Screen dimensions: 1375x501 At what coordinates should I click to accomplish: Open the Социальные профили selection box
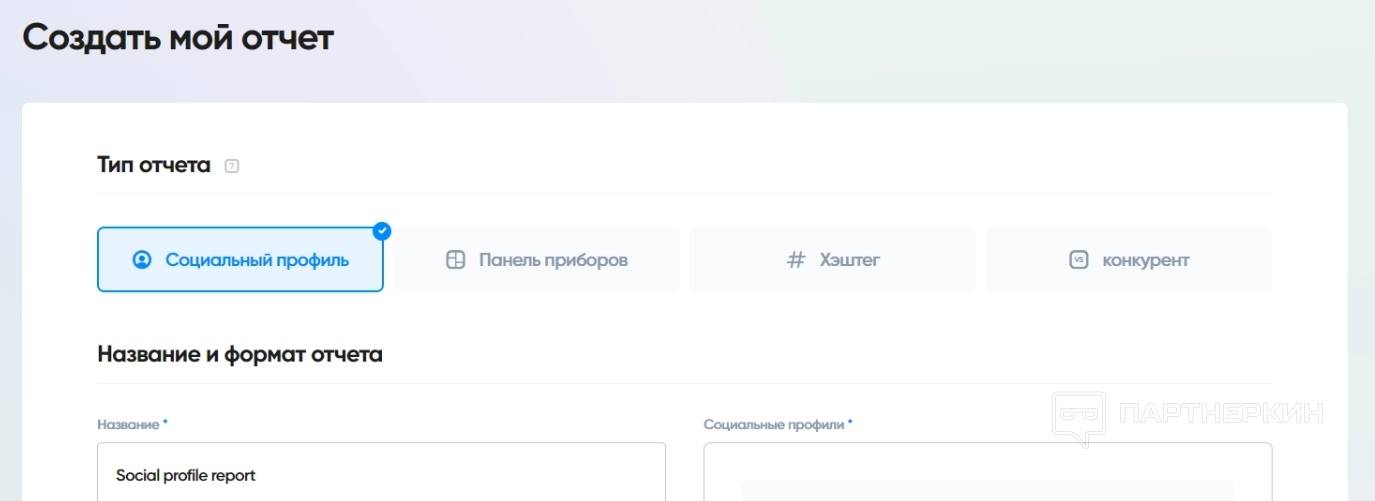[988, 472]
